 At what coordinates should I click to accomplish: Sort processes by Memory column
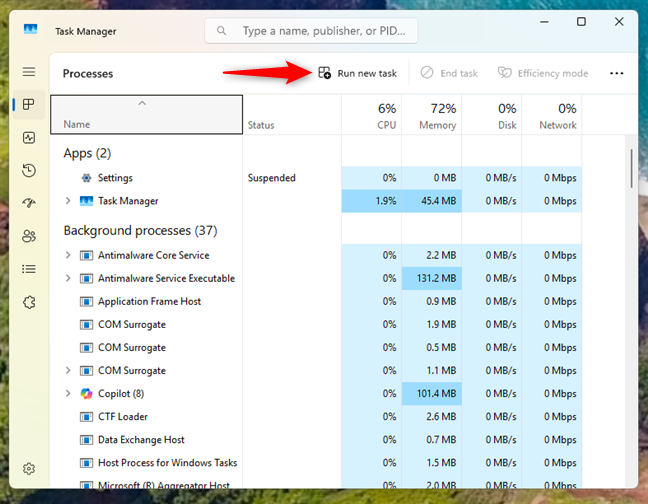coord(432,116)
